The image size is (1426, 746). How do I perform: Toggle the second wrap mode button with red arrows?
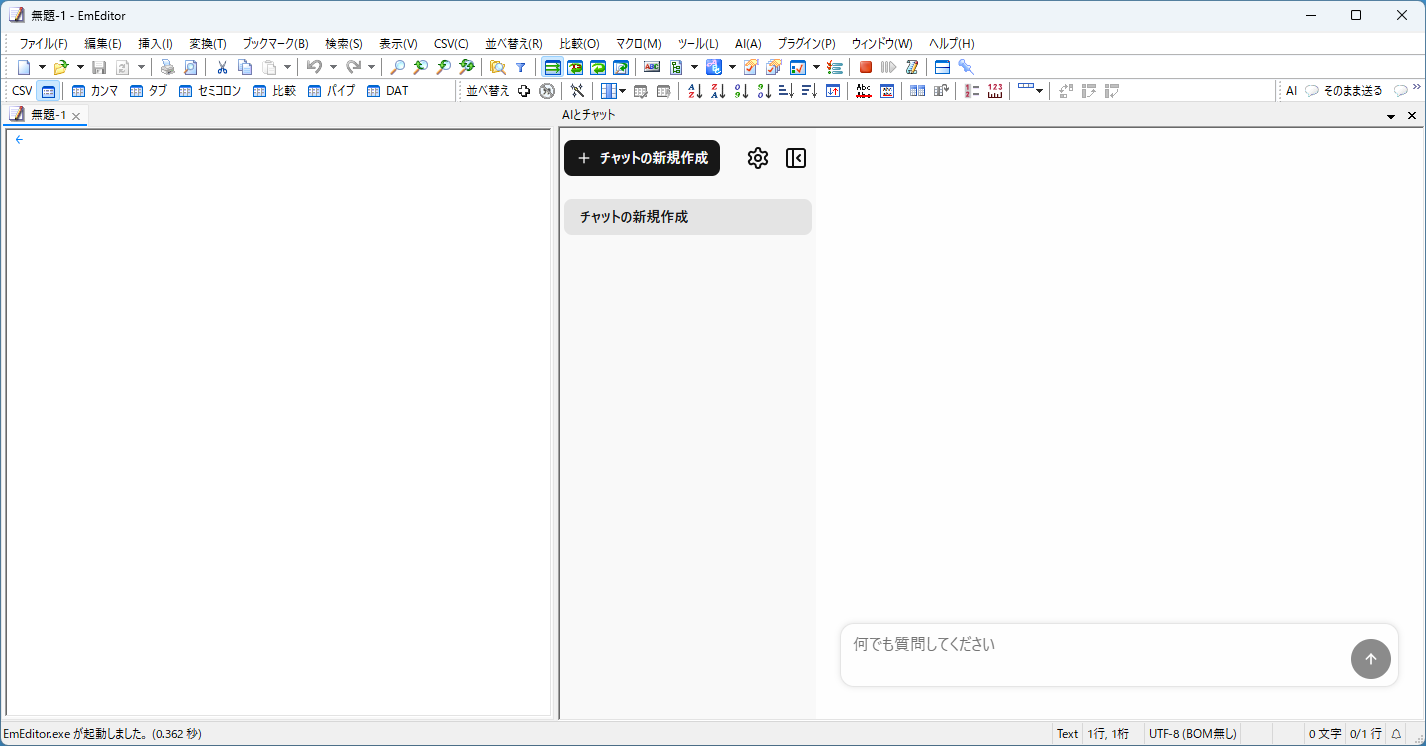575,67
